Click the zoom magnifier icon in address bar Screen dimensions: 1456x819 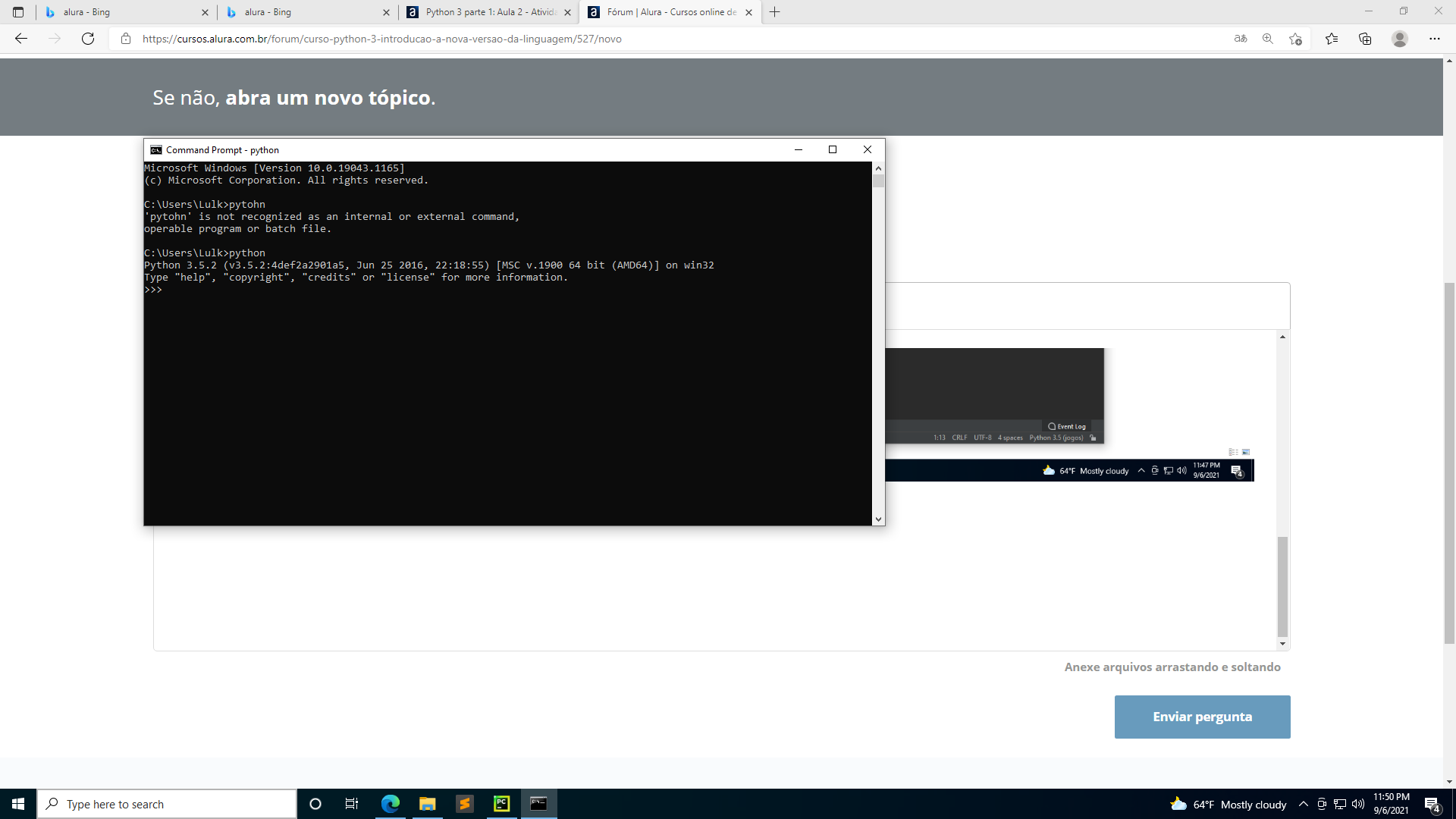[1268, 39]
